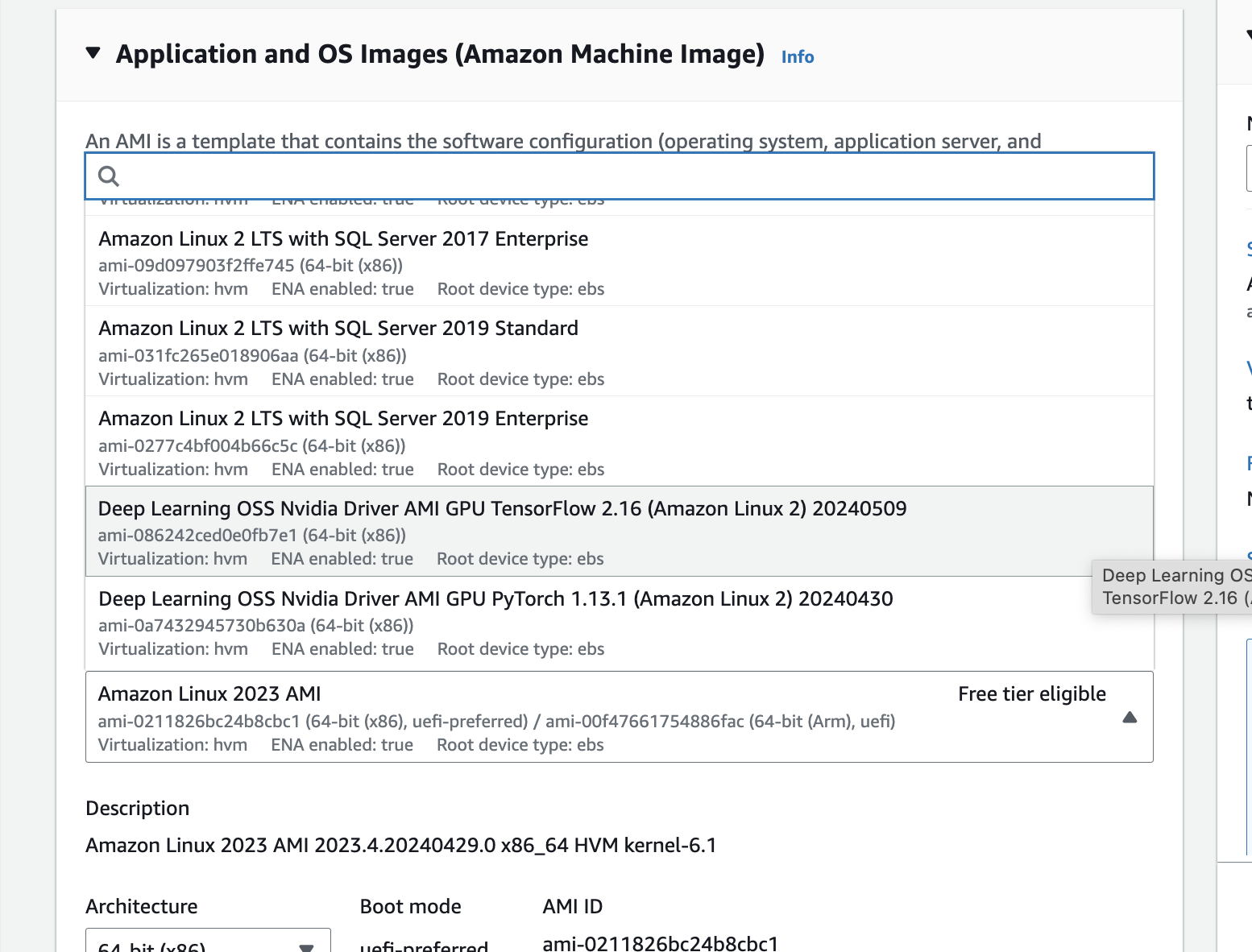Click ami-09d097903f2ffe745 ID text

click(x=197, y=265)
